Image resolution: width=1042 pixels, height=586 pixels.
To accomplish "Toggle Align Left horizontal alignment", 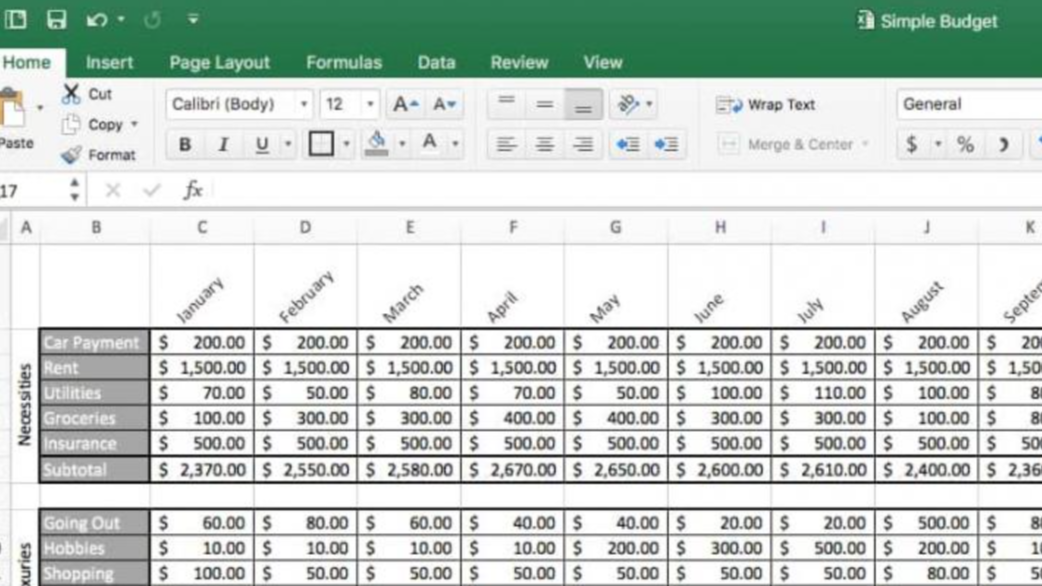I will pos(506,144).
